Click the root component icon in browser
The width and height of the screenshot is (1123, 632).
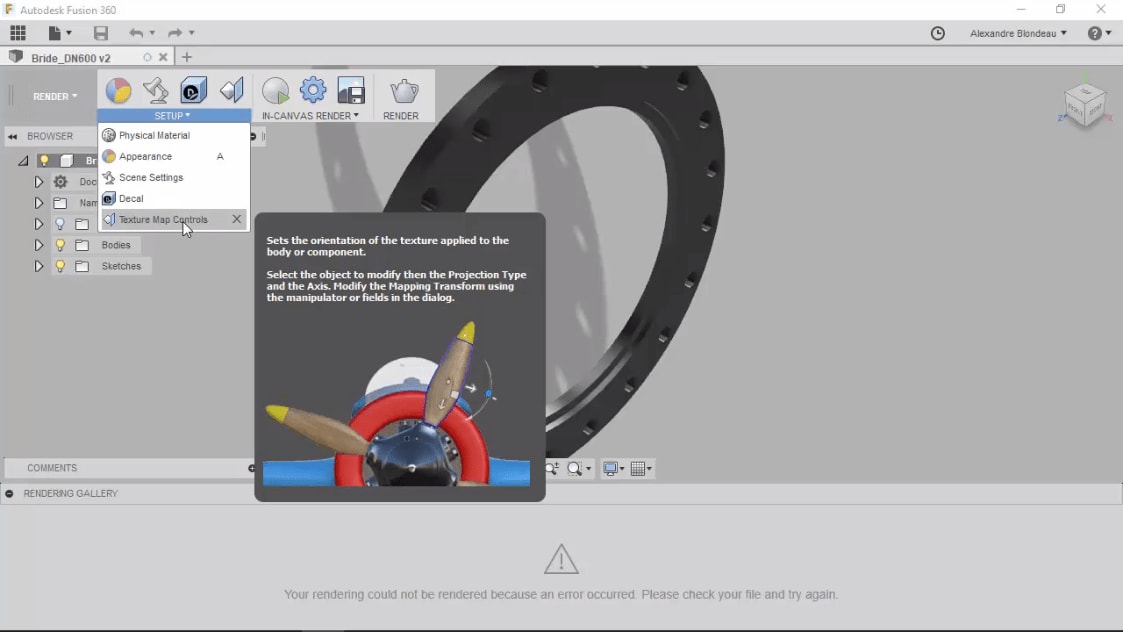coord(67,161)
